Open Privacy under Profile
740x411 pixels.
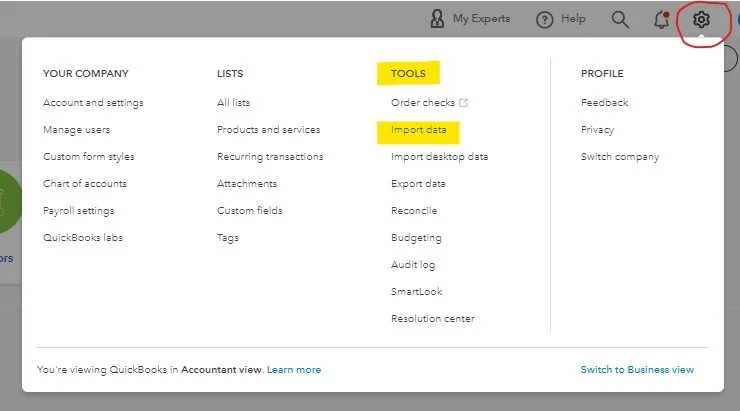pos(597,130)
